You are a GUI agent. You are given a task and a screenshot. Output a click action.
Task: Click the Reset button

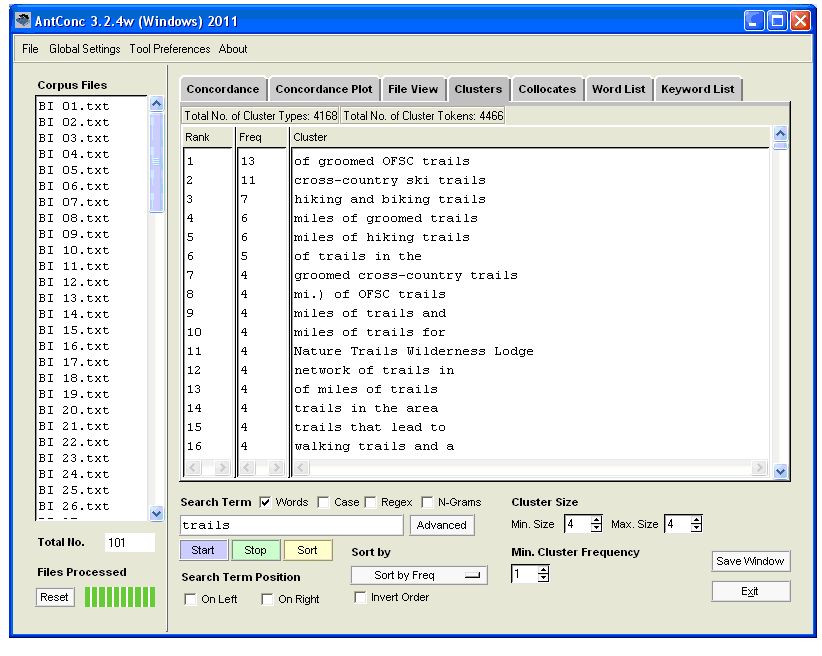(54, 597)
